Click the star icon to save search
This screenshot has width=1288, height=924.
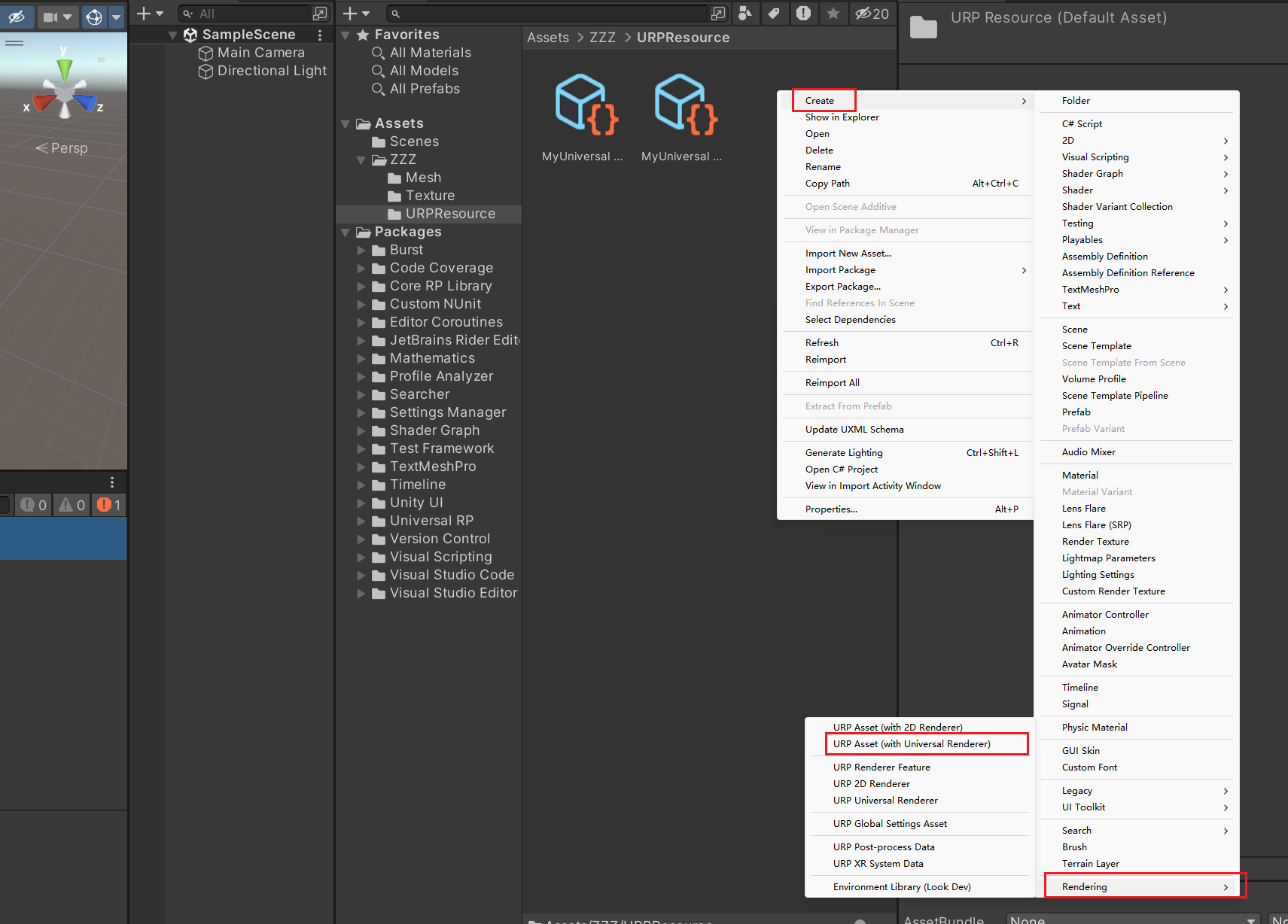click(833, 14)
